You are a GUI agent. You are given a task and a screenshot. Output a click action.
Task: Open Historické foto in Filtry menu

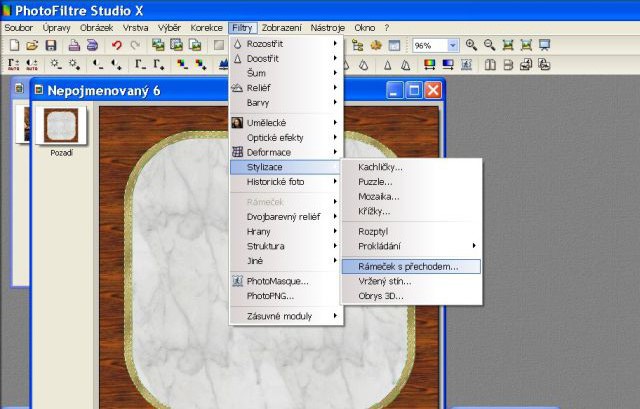(287, 182)
